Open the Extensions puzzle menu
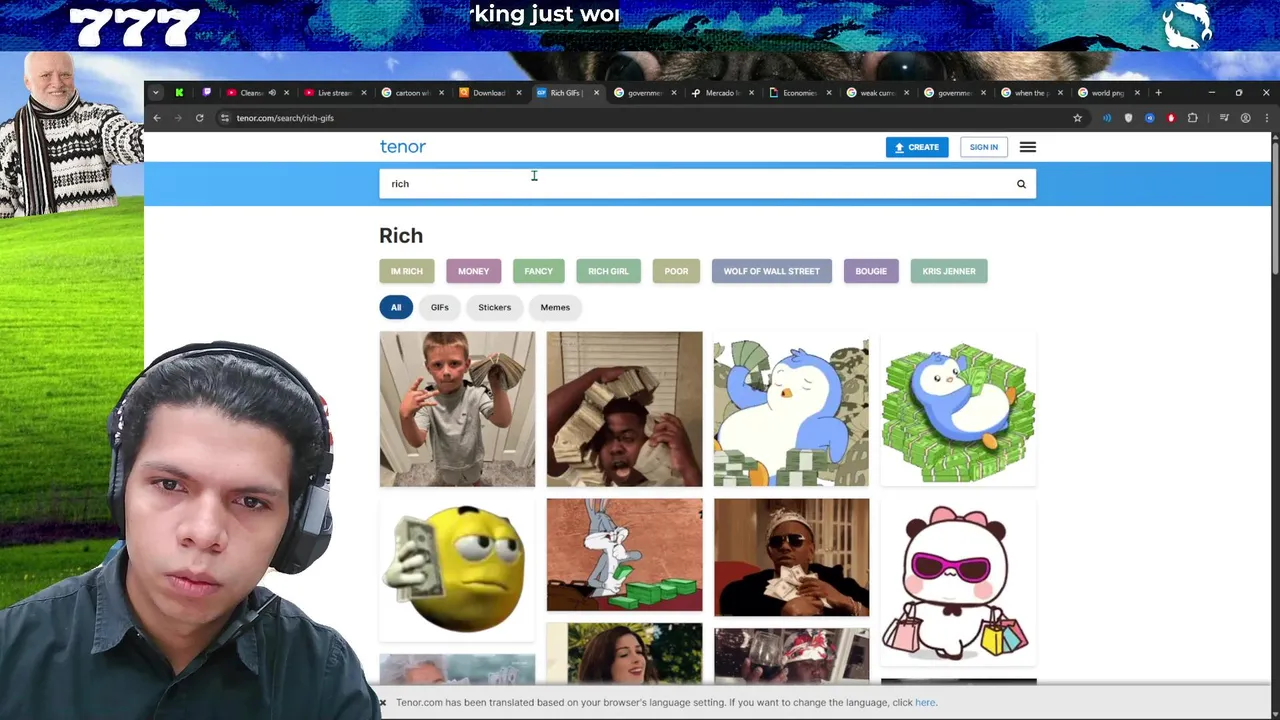 click(1192, 118)
